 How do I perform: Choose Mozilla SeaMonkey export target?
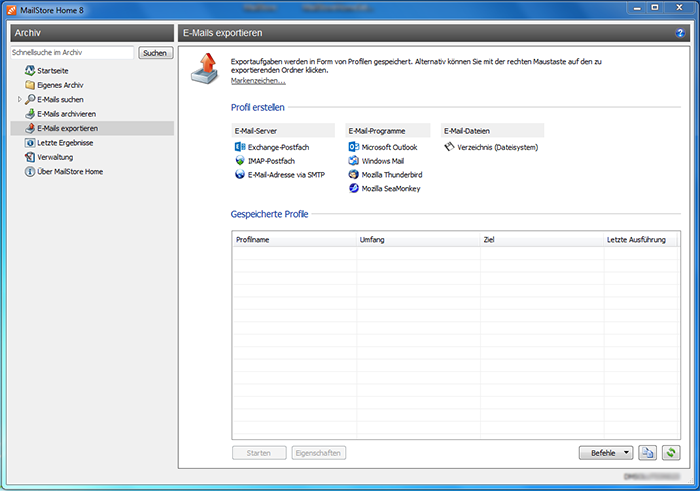[391, 188]
